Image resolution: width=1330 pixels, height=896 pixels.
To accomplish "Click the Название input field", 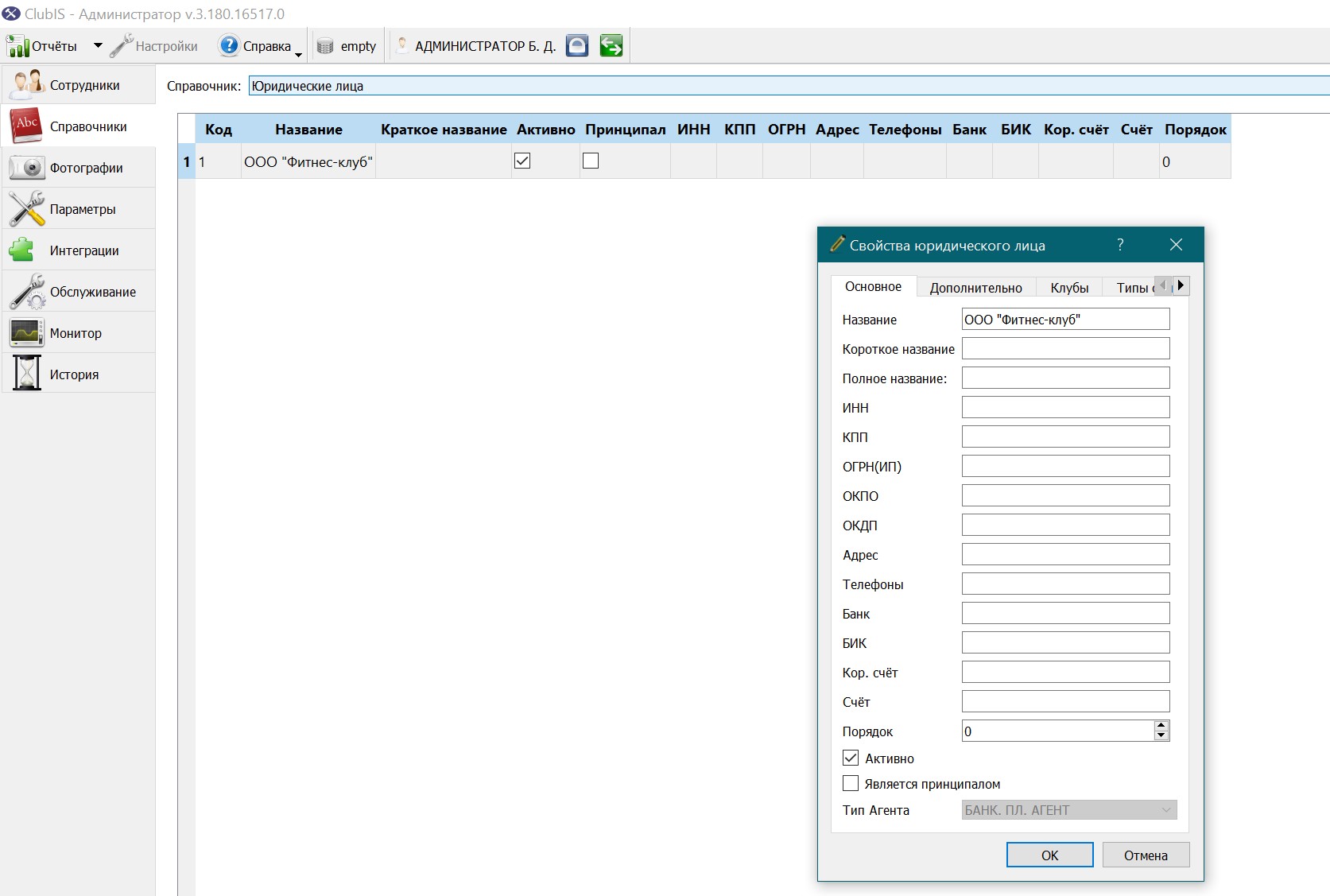I will [1065, 320].
